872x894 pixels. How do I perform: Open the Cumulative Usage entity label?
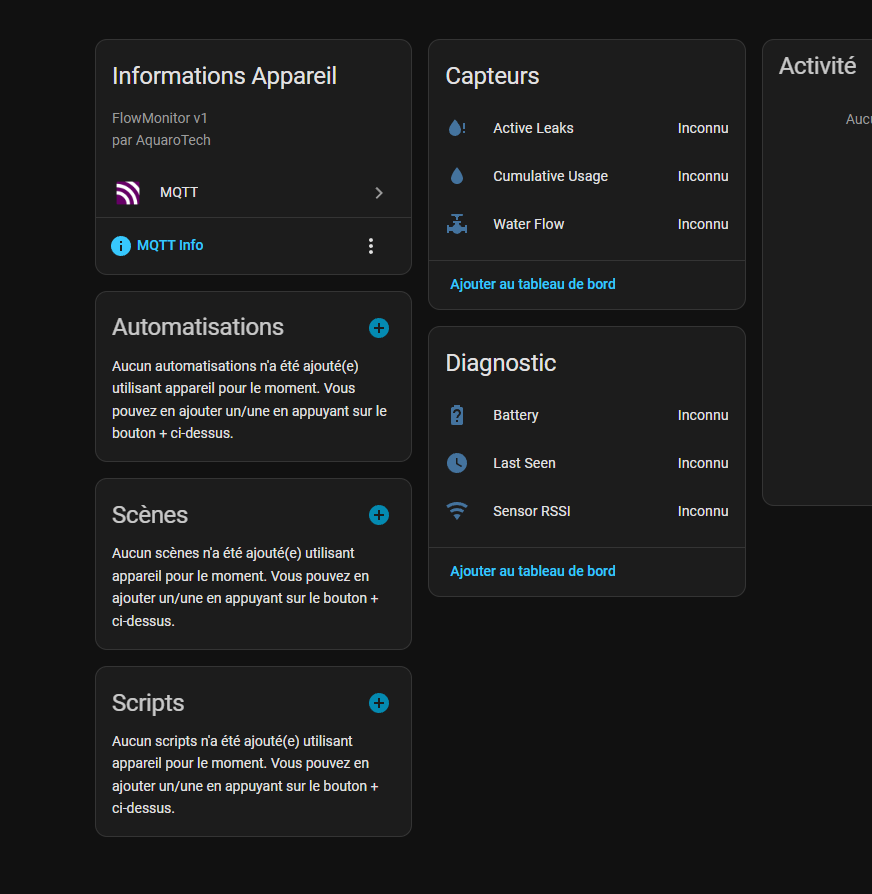pyautogui.click(x=550, y=176)
